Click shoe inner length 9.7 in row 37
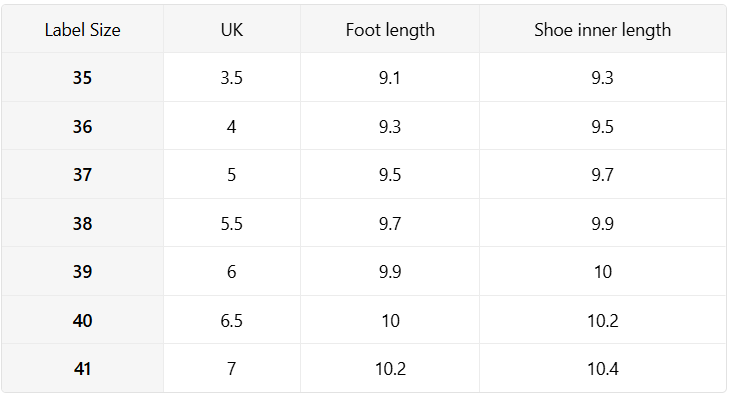This screenshot has width=730, height=398. click(602, 175)
